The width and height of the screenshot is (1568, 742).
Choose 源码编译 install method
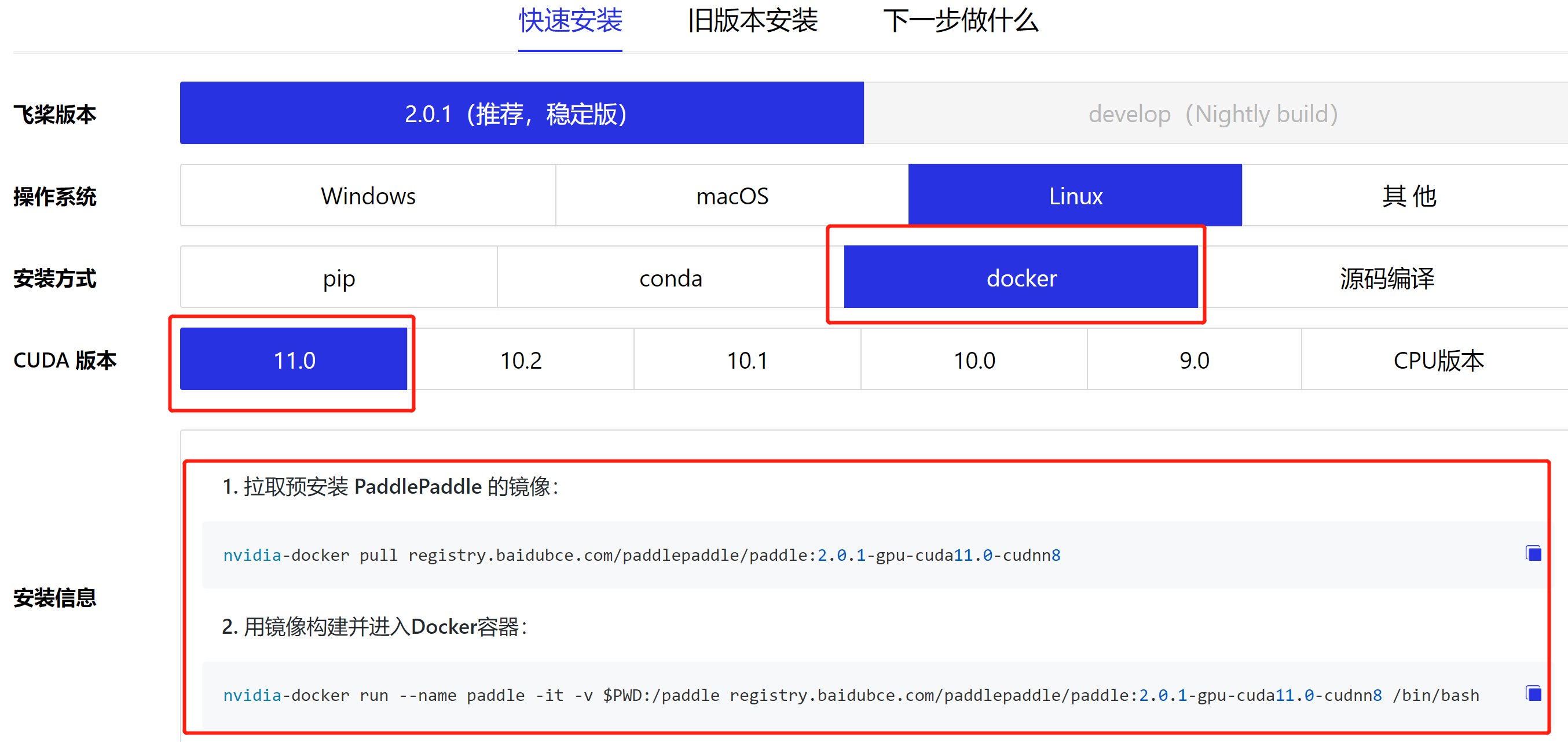tap(1387, 278)
